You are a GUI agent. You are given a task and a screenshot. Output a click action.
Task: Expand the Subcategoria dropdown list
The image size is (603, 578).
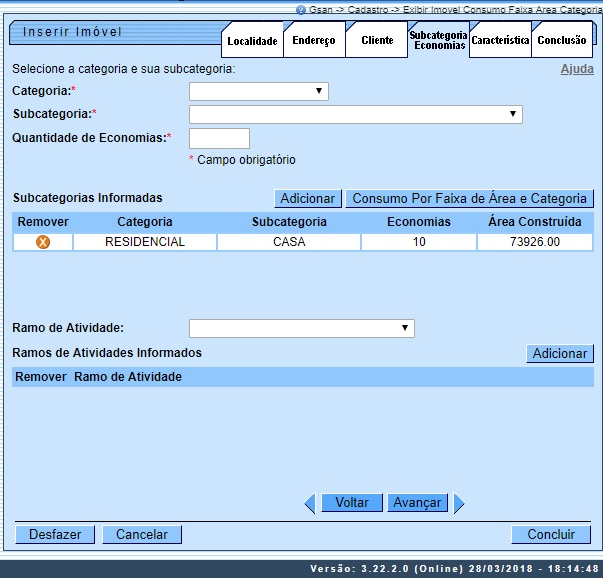click(x=355, y=114)
